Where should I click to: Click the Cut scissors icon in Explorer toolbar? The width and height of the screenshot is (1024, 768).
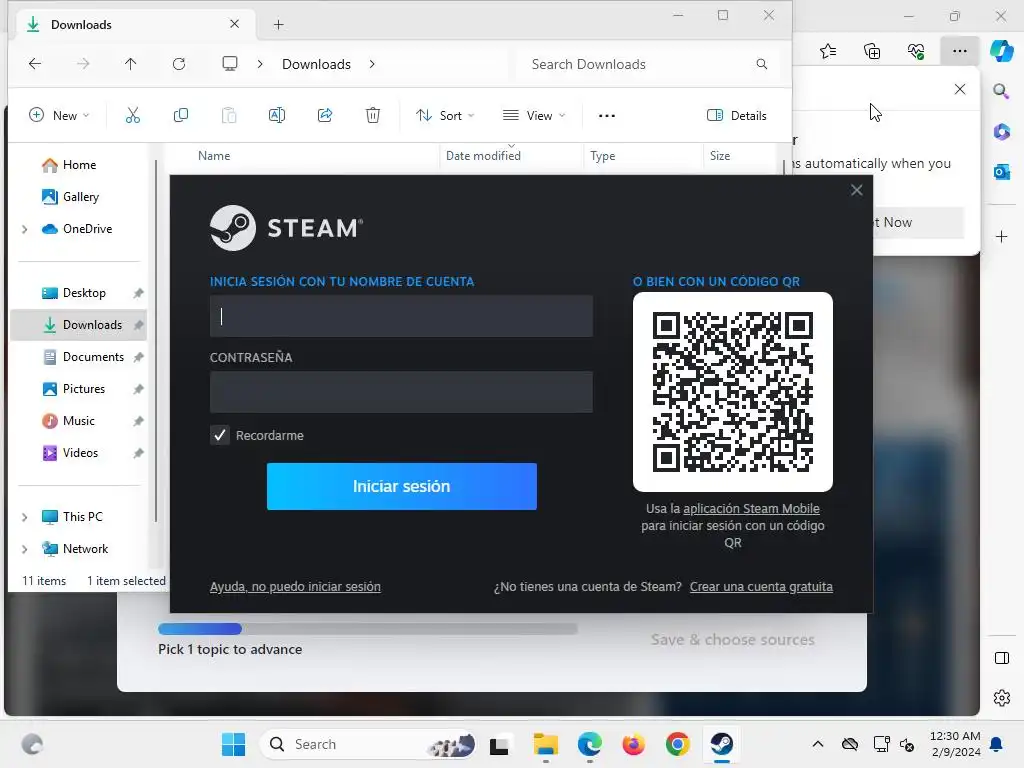(x=133, y=116)
